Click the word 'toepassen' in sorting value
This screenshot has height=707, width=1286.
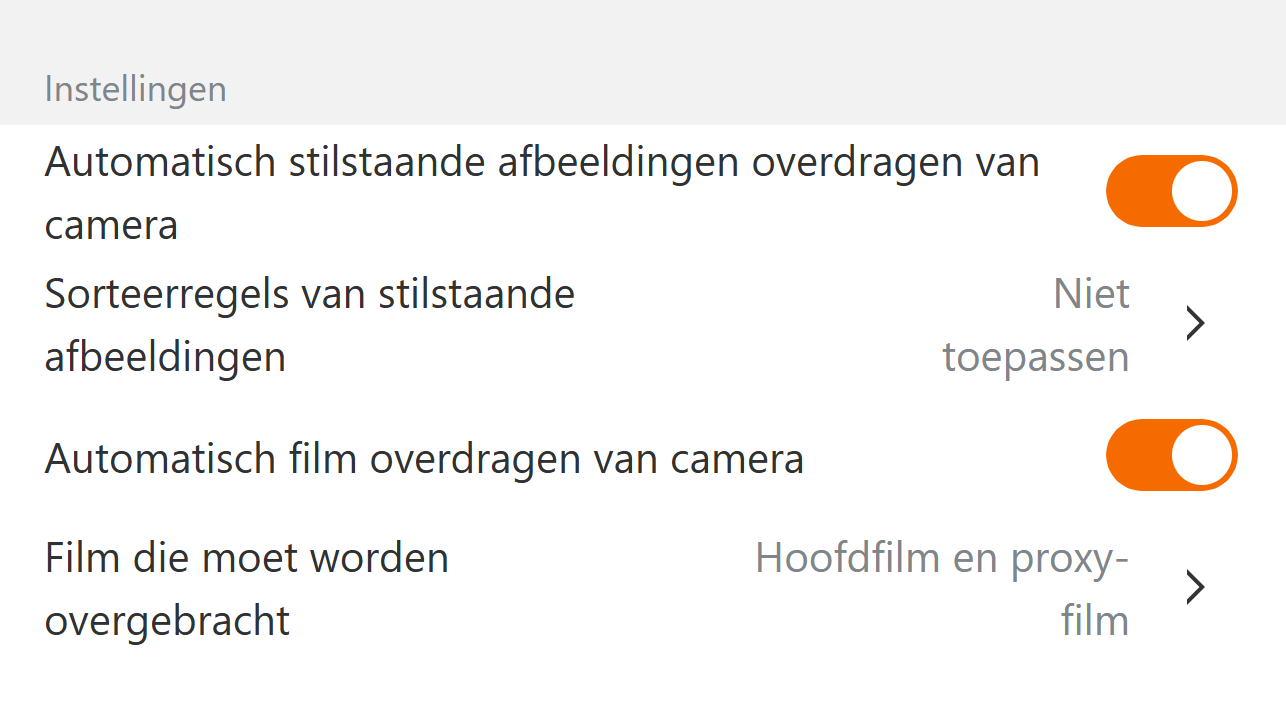coord(1036,357)
